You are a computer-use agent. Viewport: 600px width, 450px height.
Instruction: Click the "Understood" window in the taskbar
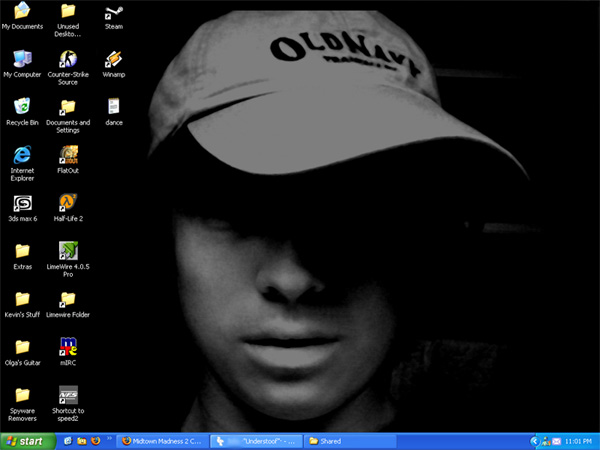pyautogui.click(x=255, y=440)
